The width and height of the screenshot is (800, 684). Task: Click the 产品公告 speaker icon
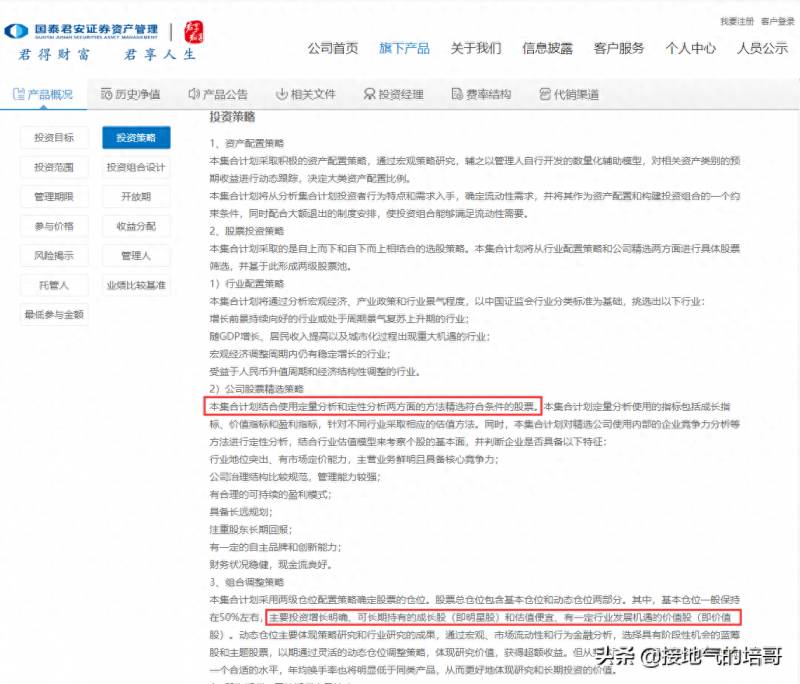[194, 94]
